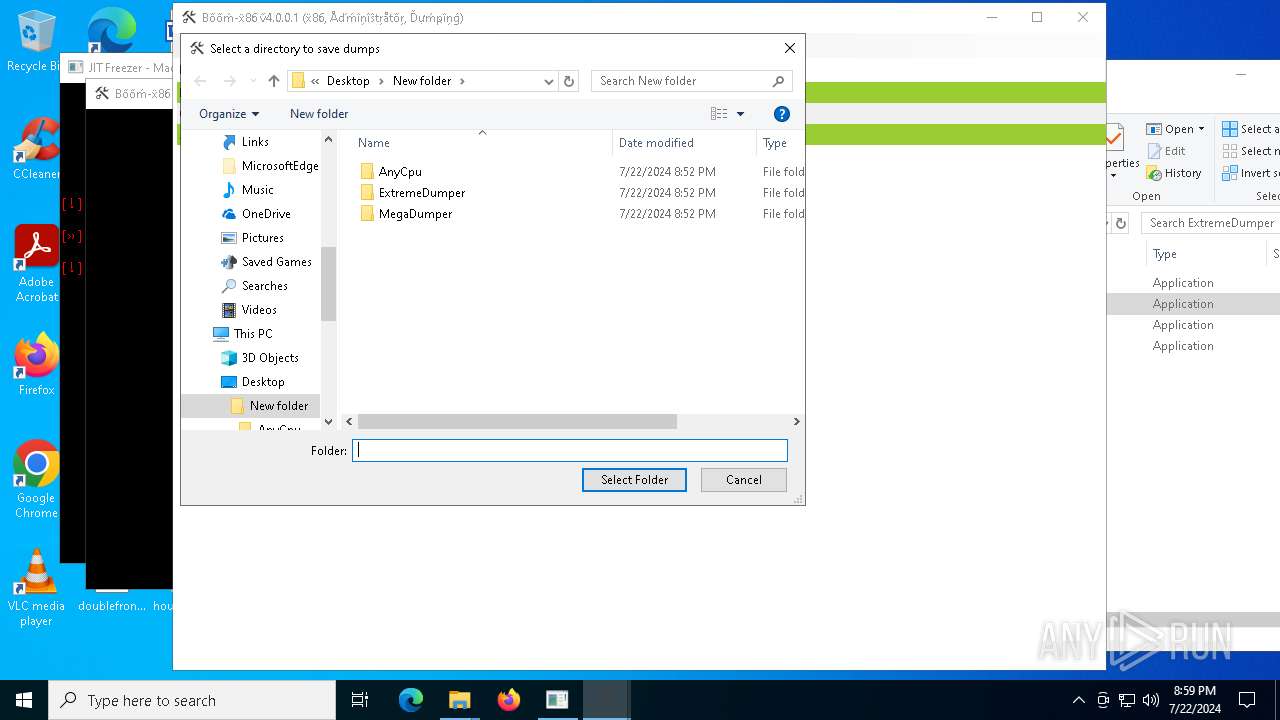Open the Organize menu
This screenshot has width=1280, height=720.
[x=229, y=114]
